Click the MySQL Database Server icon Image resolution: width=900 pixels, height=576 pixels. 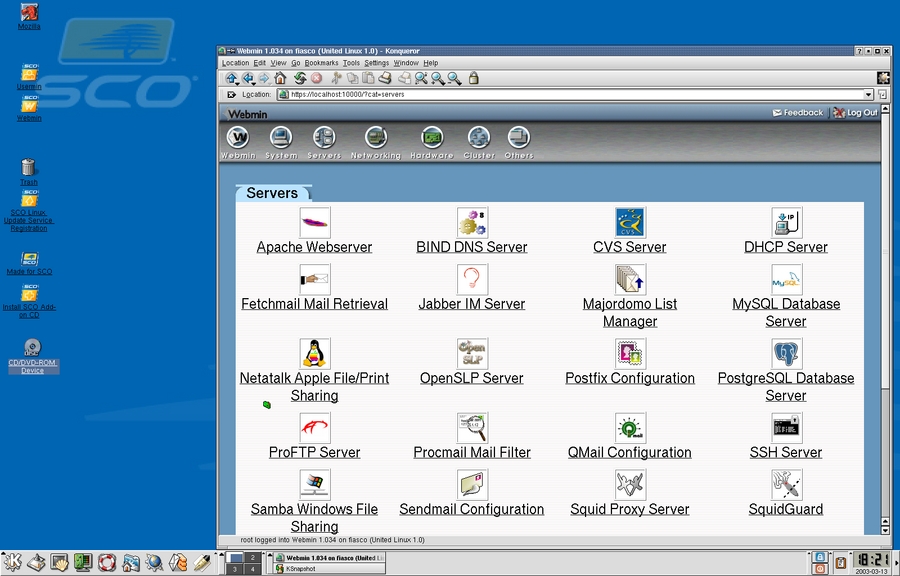pyautogui.click(x=786, y=279)
